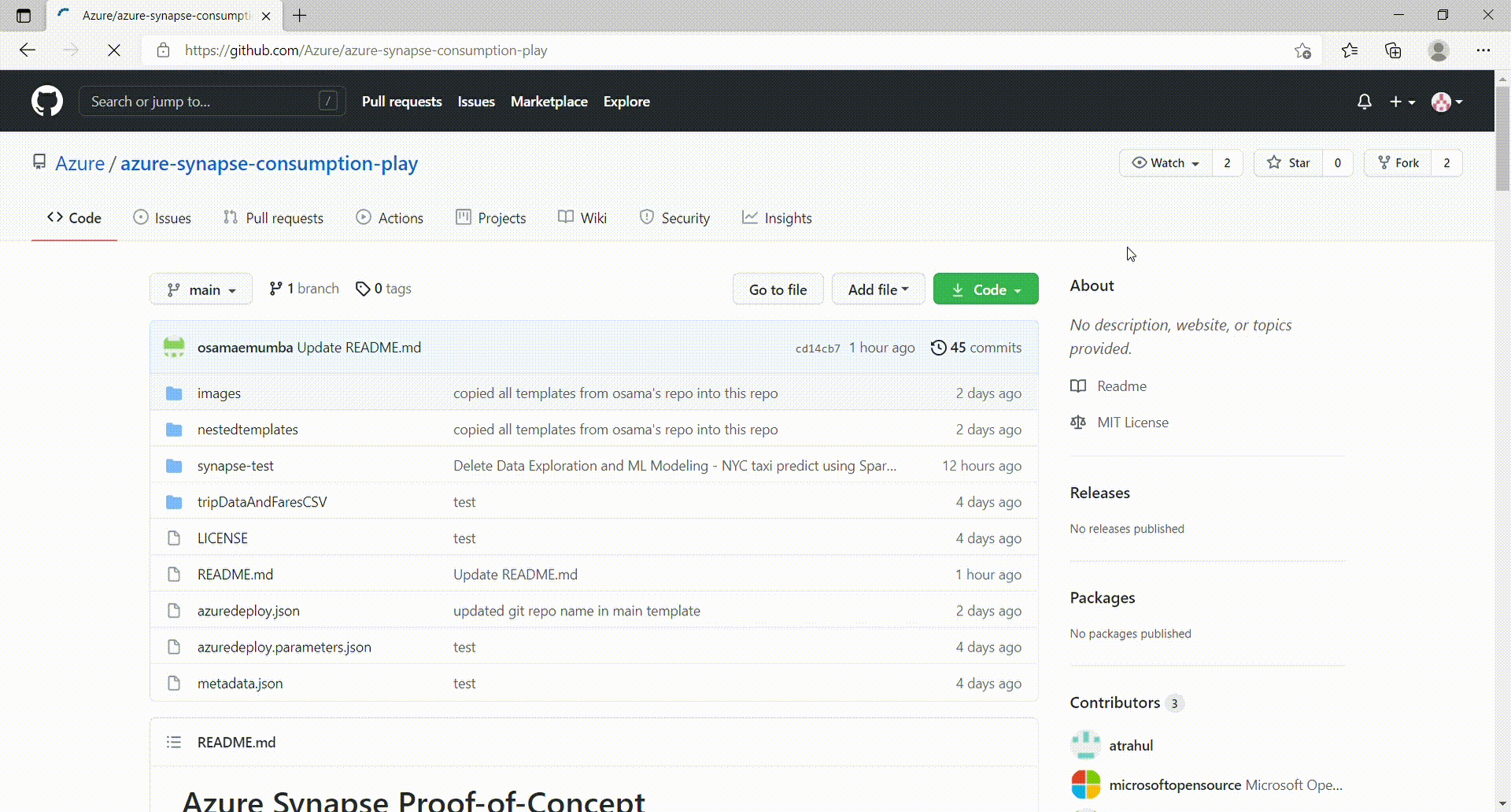View the 1 branch link

click(x=304, y=289)
